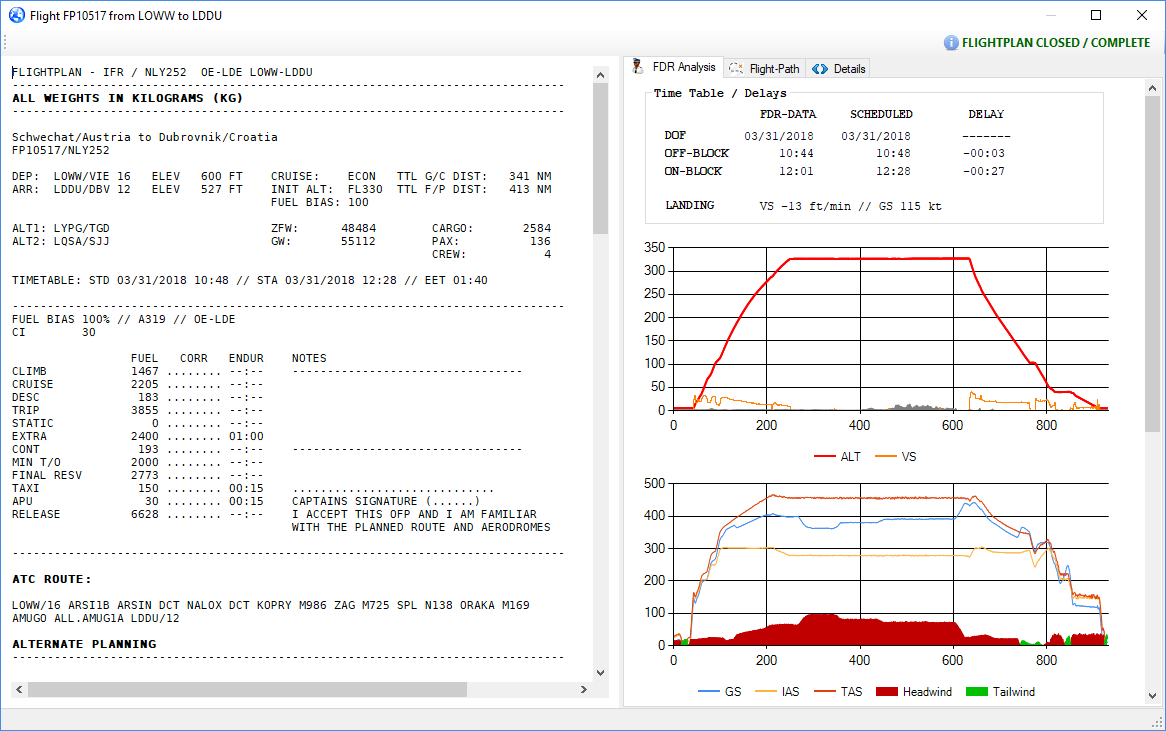This screenshot has width=1166, height=731.
Task: Click the 'Time Table / Delays' group title
Action: [x=720, y=93]
